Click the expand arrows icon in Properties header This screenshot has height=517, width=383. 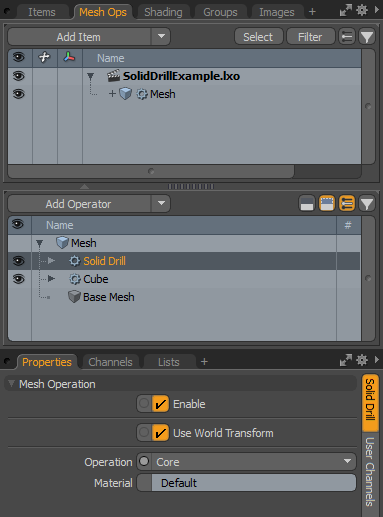point(346,360)
